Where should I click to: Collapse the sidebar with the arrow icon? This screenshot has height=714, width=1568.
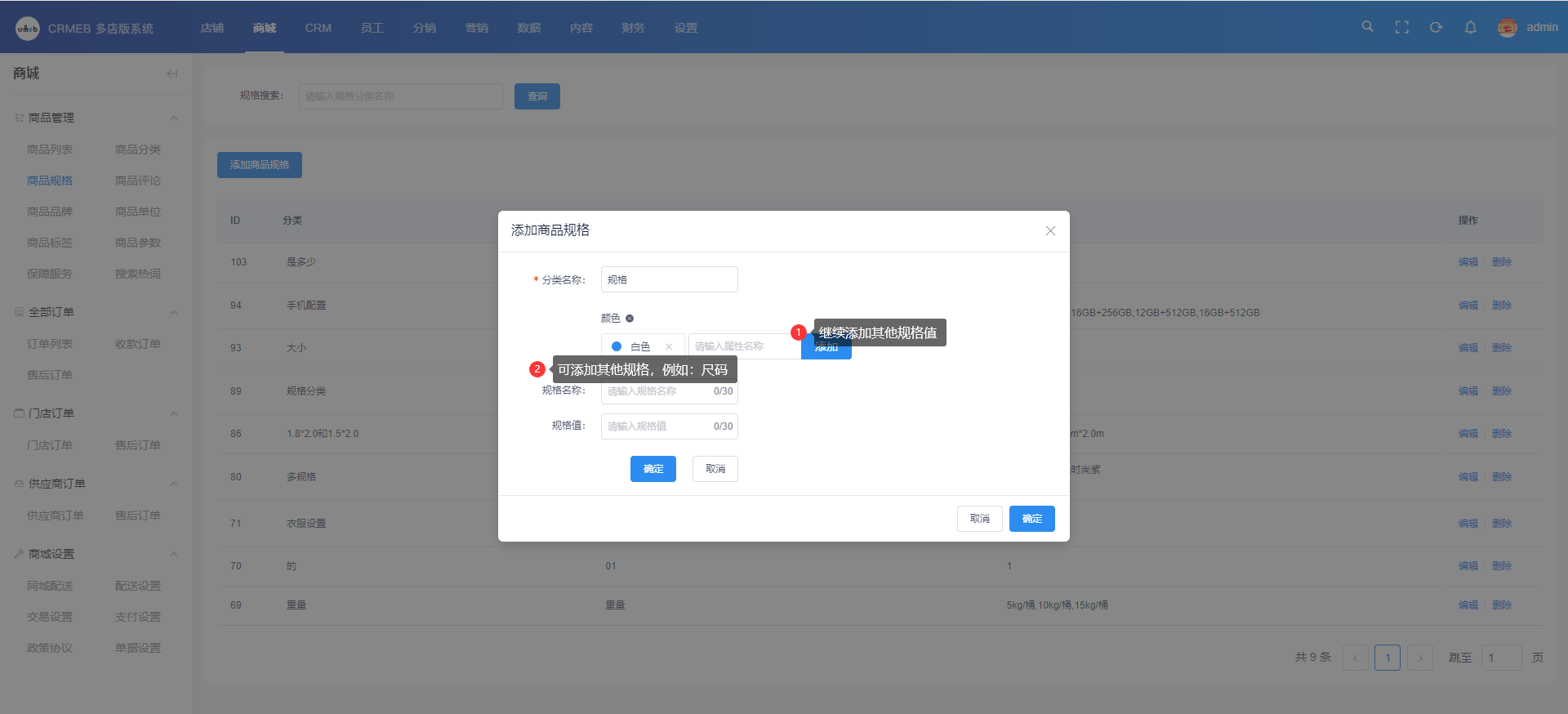[x=171, y=74]
